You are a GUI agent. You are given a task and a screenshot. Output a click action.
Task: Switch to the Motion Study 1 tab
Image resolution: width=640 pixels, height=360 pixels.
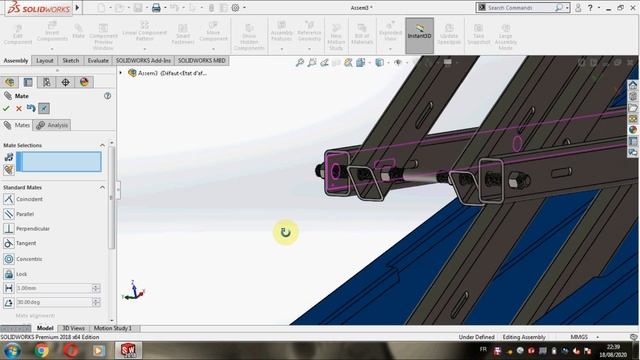coord(113,328)
